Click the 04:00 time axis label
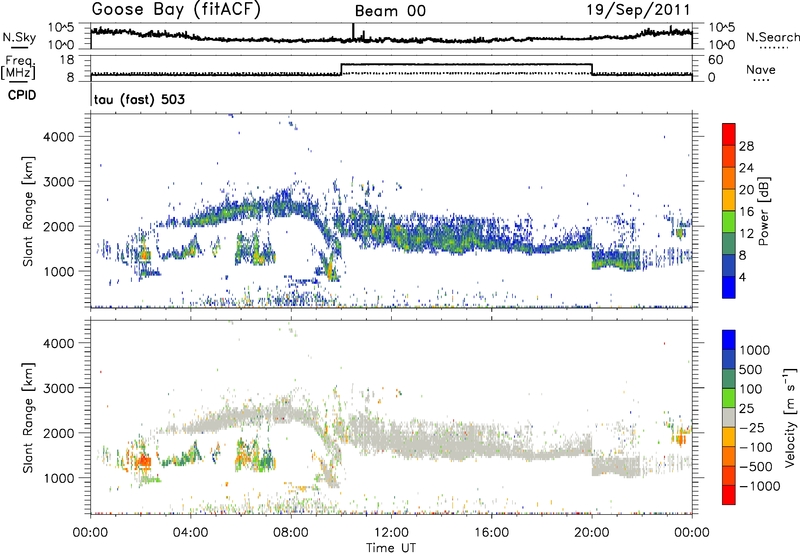The height and width of the screenshot is (554, 800). click(x=190, y=533)
